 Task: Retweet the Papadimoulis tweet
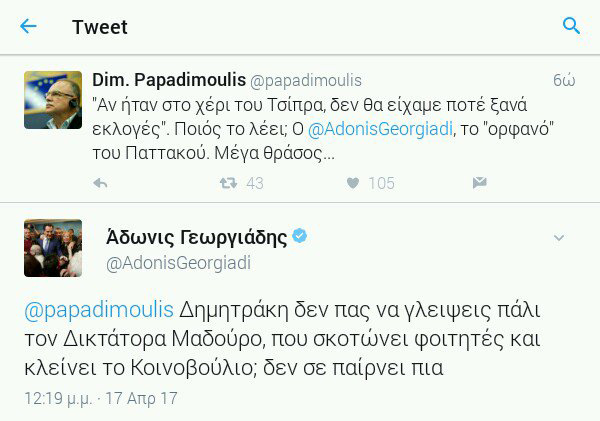click(x=228, y=183)
